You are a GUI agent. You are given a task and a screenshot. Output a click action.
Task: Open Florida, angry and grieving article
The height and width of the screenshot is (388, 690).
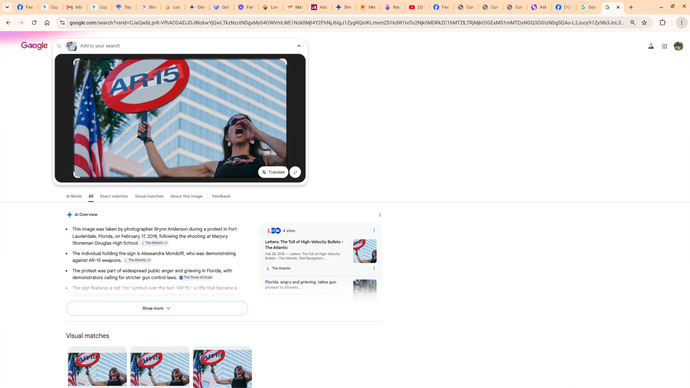301,284
